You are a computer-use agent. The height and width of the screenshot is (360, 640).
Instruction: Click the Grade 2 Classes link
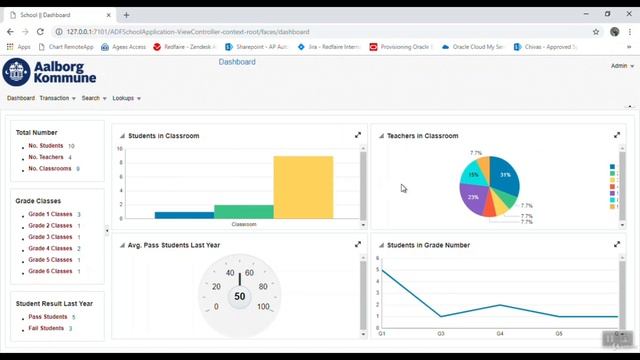[x=50, y=226]
